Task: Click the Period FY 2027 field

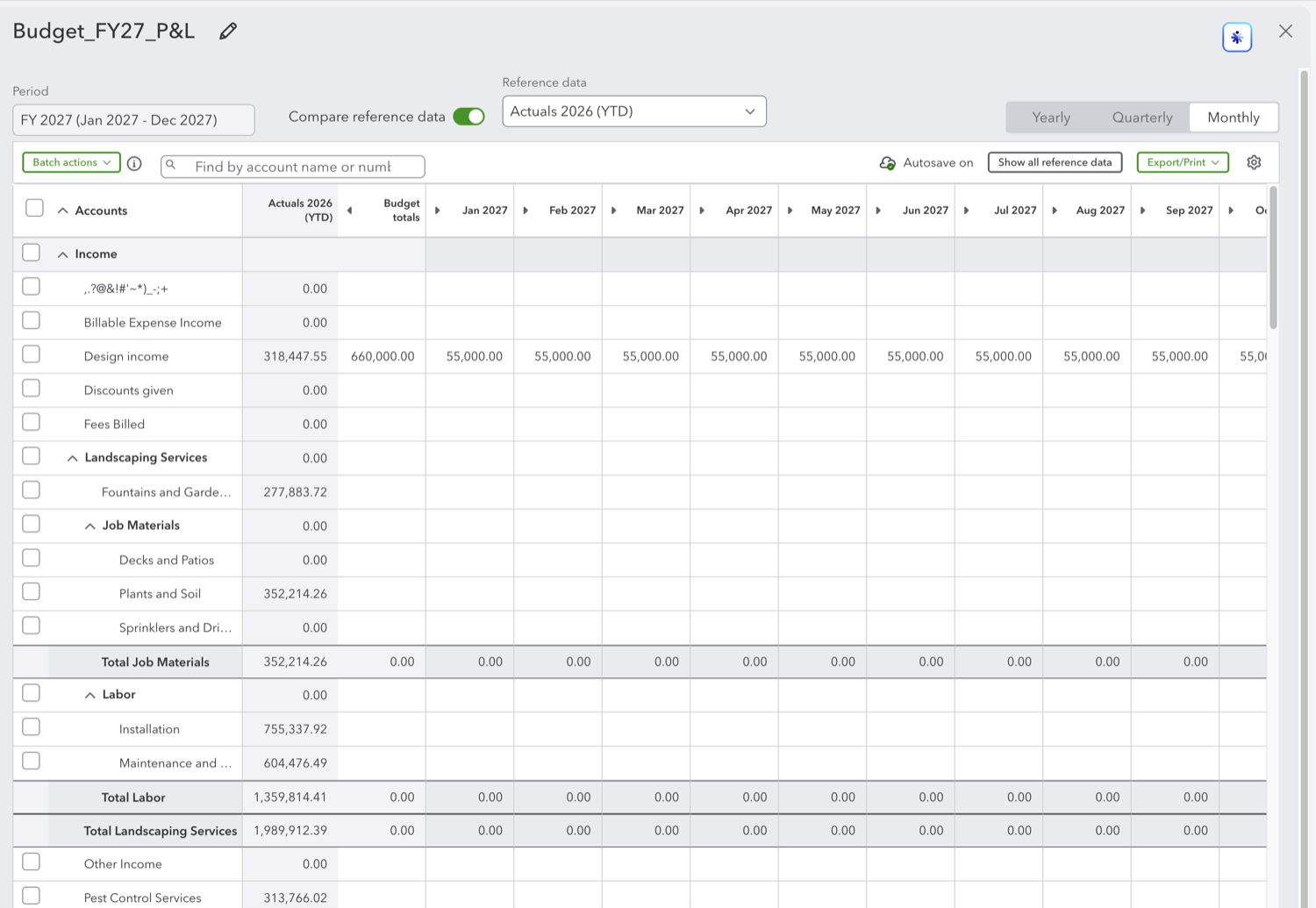Action: [133, 120]
